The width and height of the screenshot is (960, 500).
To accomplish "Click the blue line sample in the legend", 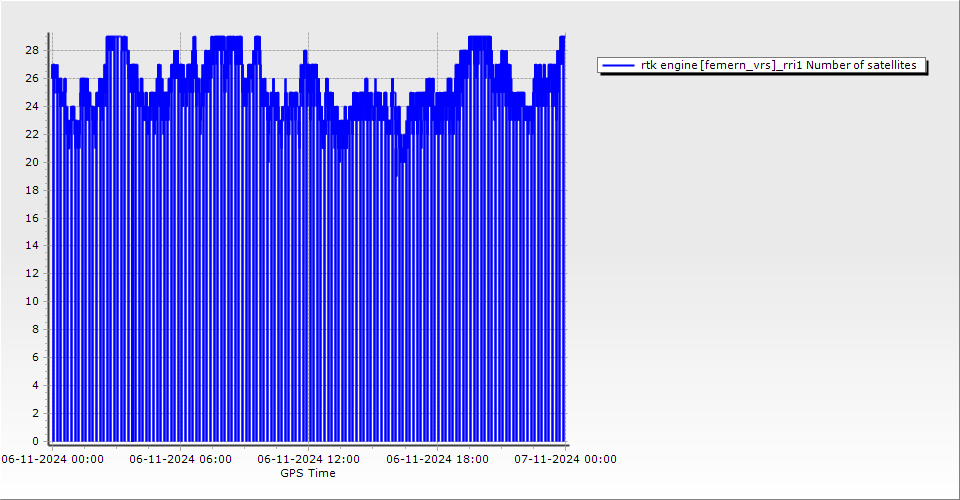I will pyautogui.click(x=619, y=65).
